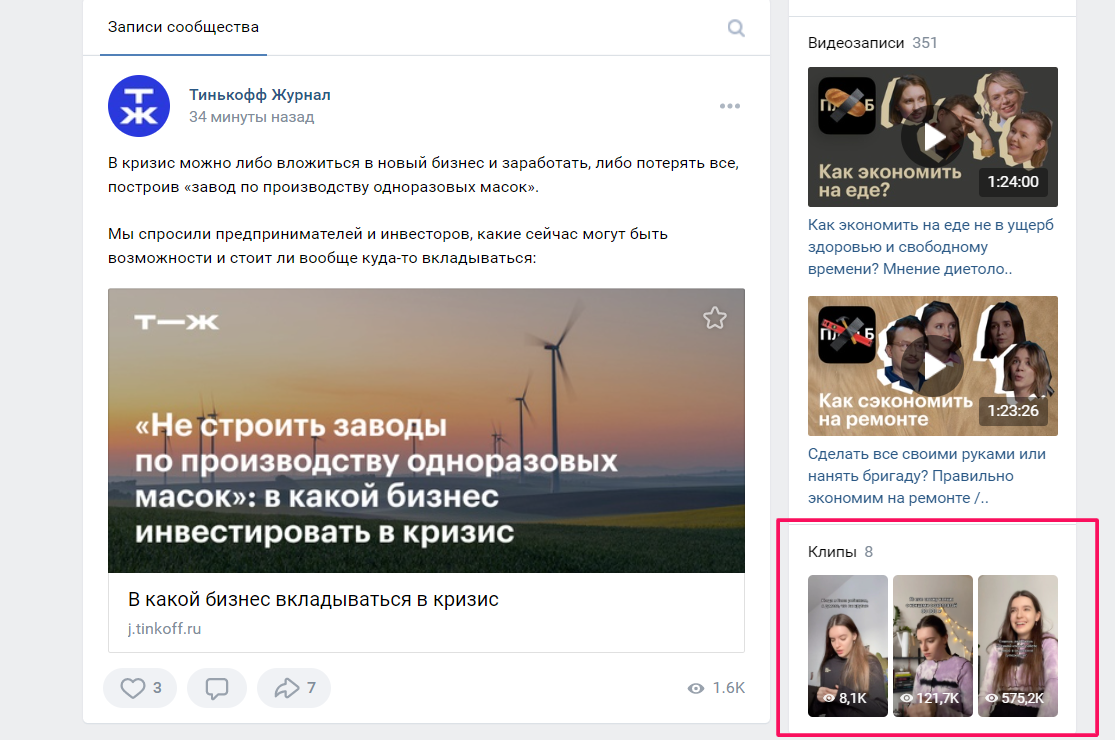Image resolution: width=1115 pixels, height=740 pixels.
Task: Open 'В какой бизнес вкладываться в кризис' title
Action: [x=313, y=599]
